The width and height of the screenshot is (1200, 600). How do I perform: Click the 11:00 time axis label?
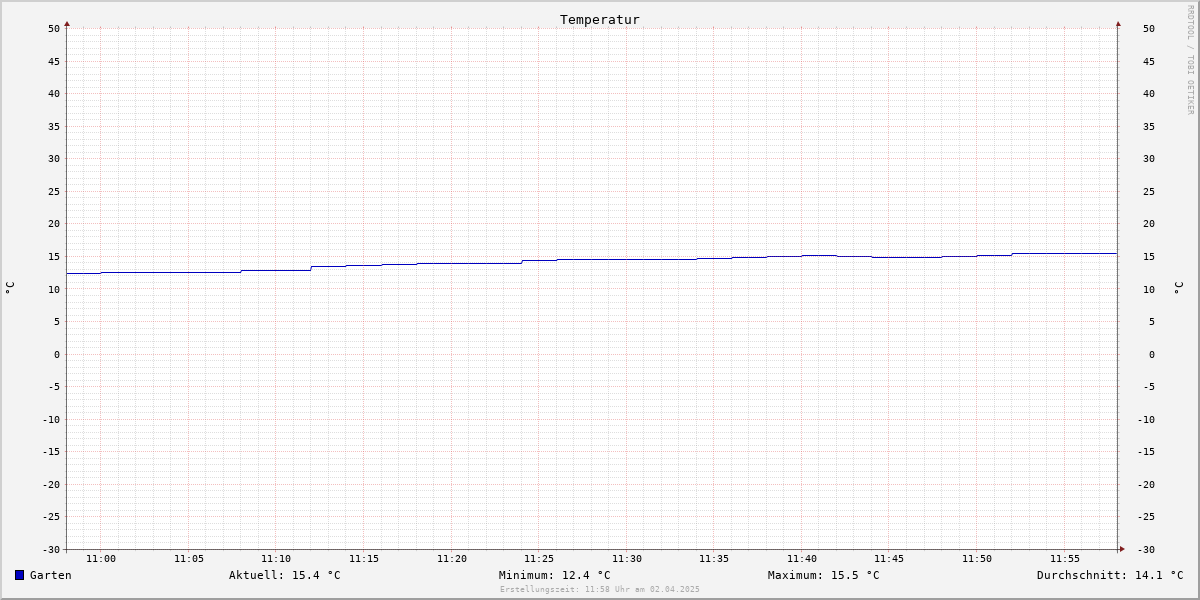[x=101, y=559]
